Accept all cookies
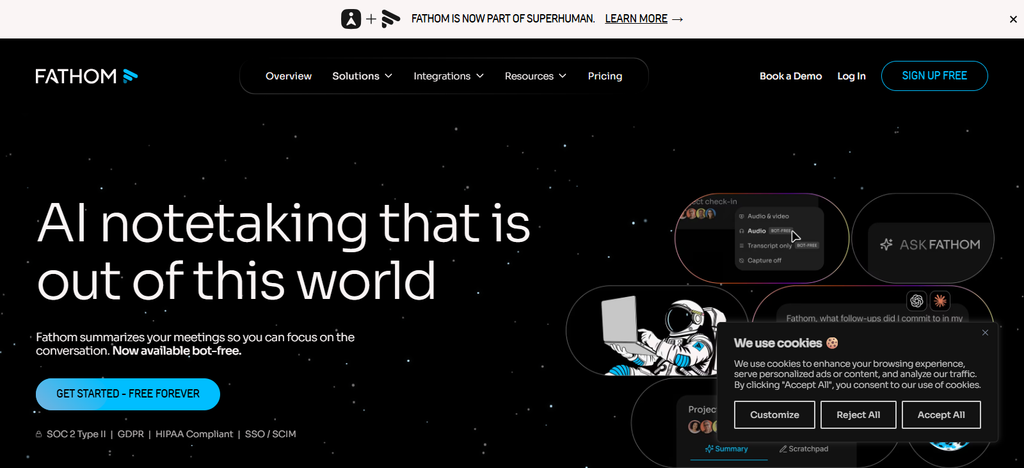 tap(941, 414)
